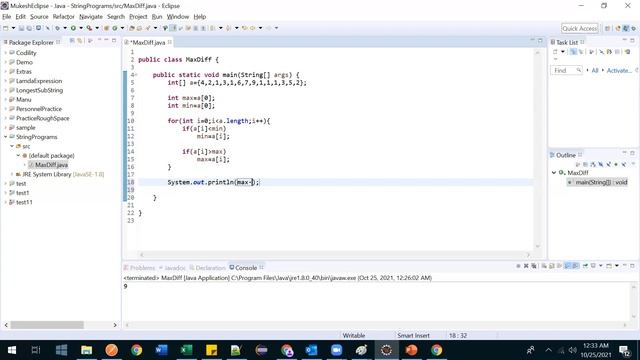This screenshot has width=640, height=360.
Task: Click the New file toolbar icon
Action: click(x=5, y=28)
